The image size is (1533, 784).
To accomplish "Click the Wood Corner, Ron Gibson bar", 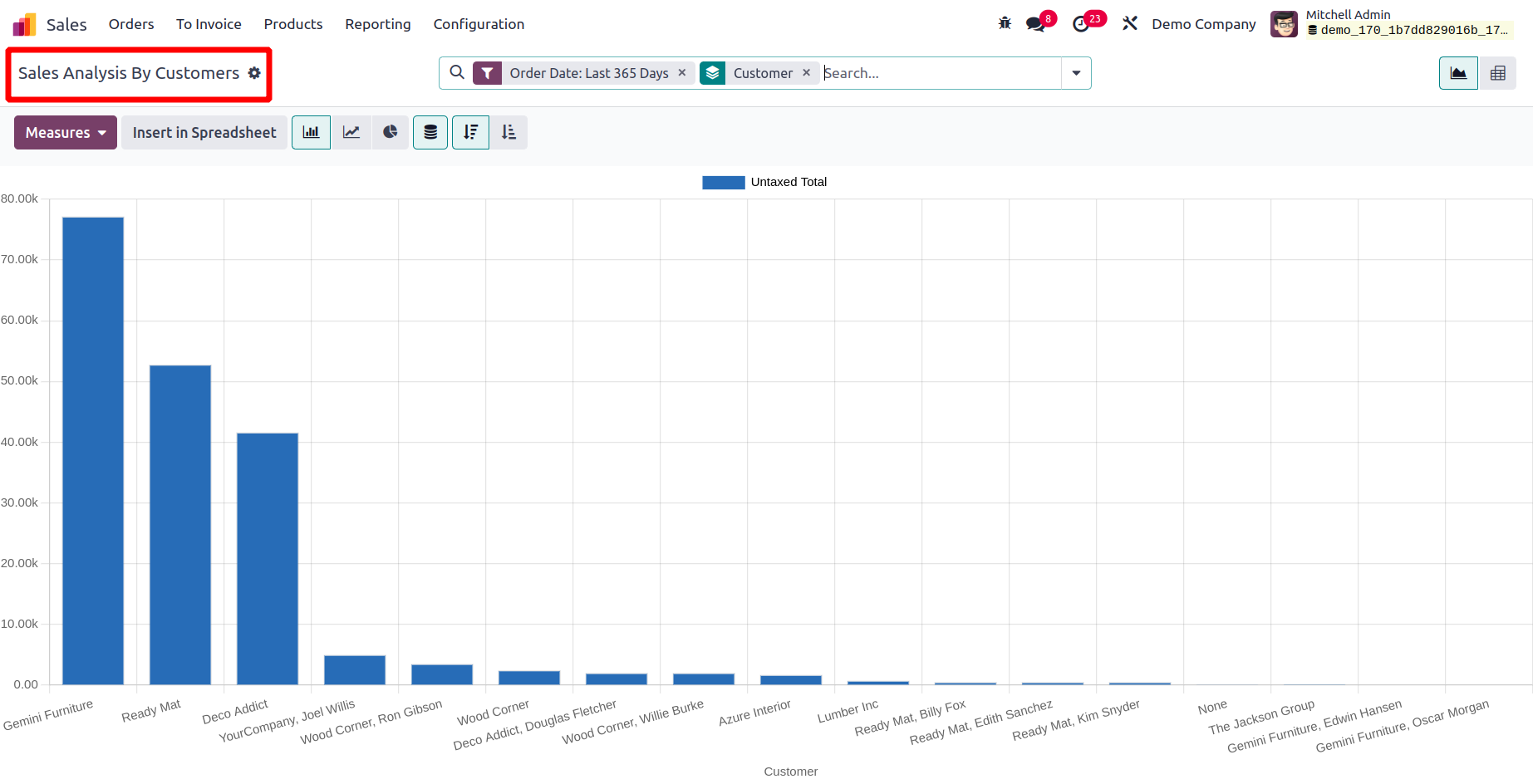I will point(442,674).
